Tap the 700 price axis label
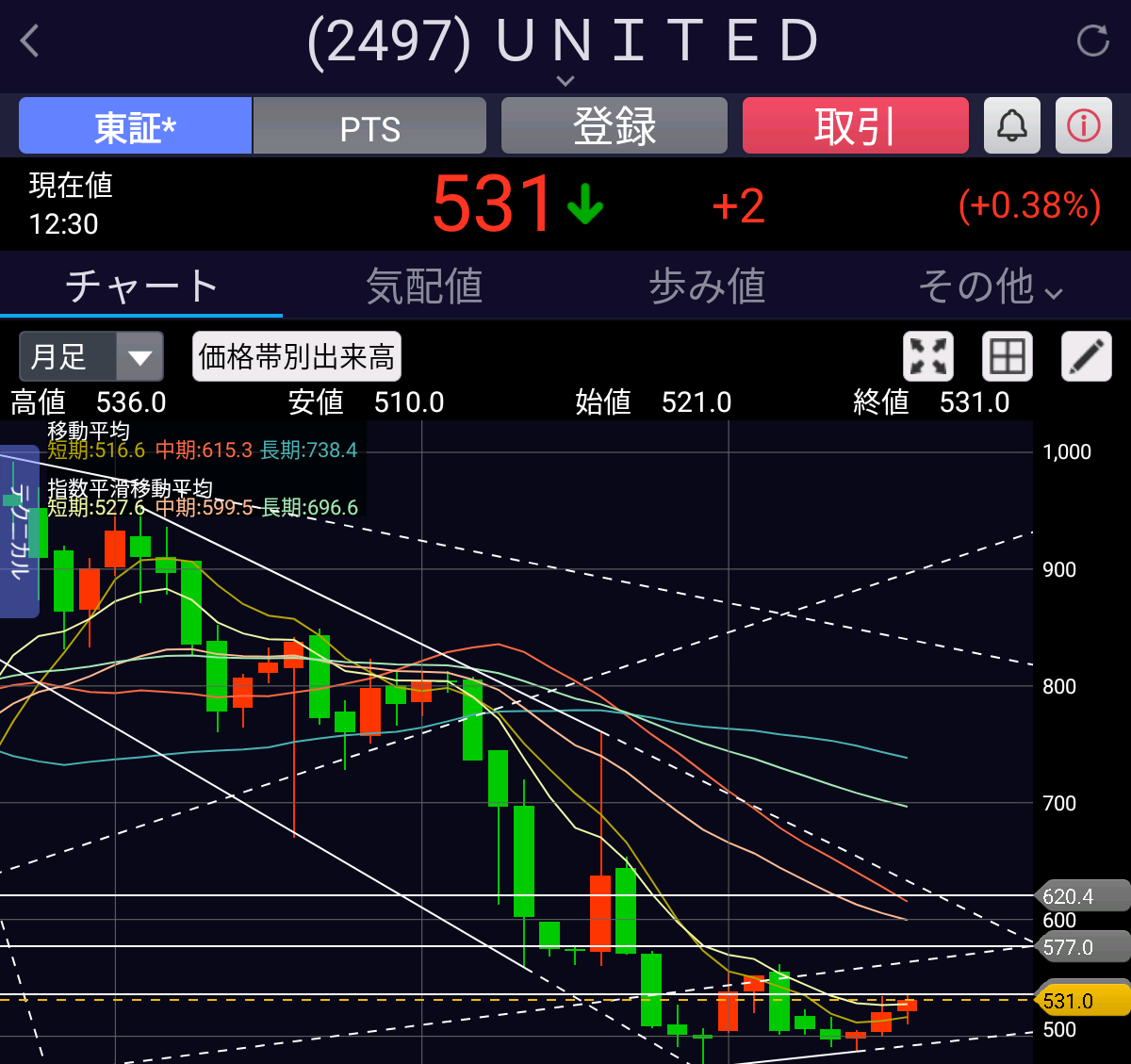Viewport: 1131px width, 1064px height. pos(1059,804)
